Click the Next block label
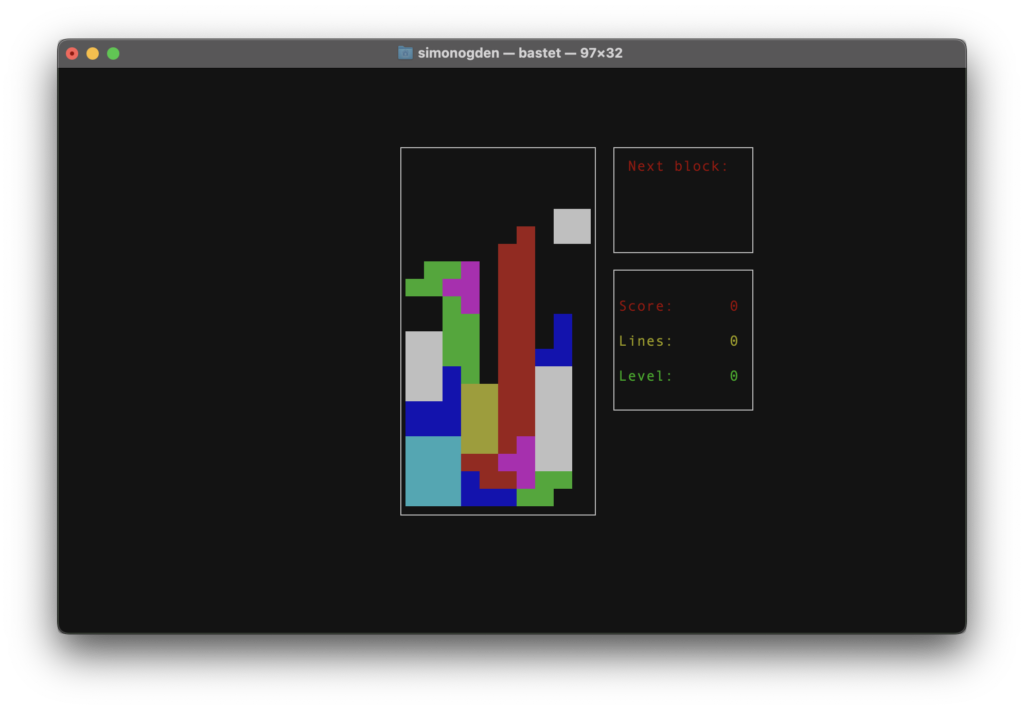1024x710 pixels. point(678,166)
